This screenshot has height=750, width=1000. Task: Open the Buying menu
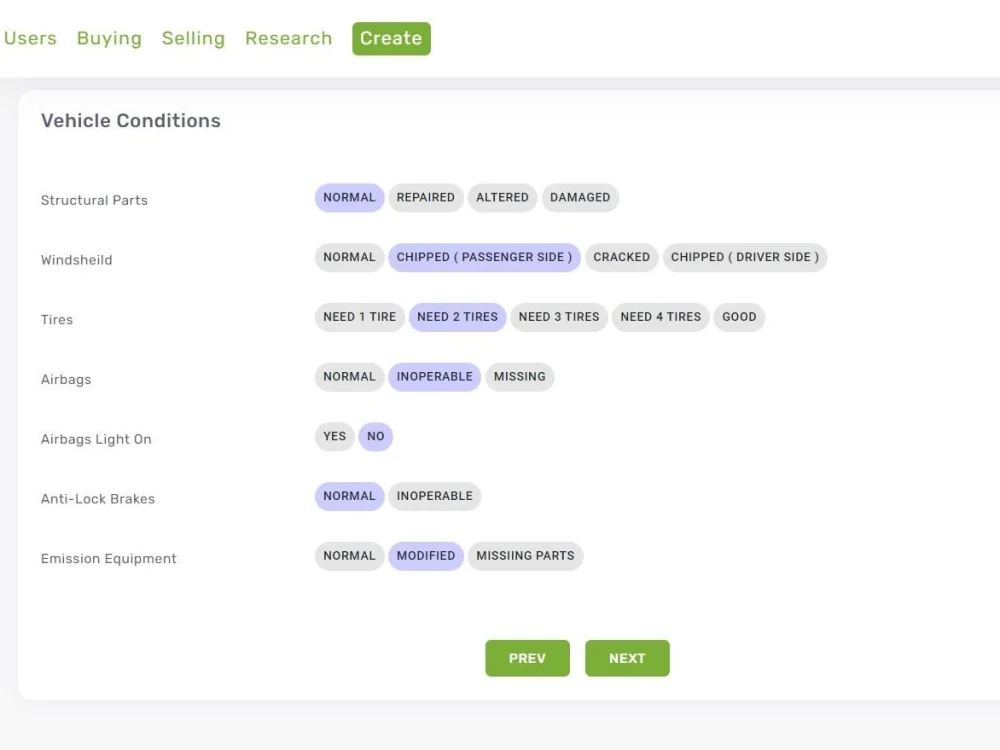[x=109, y=38]
